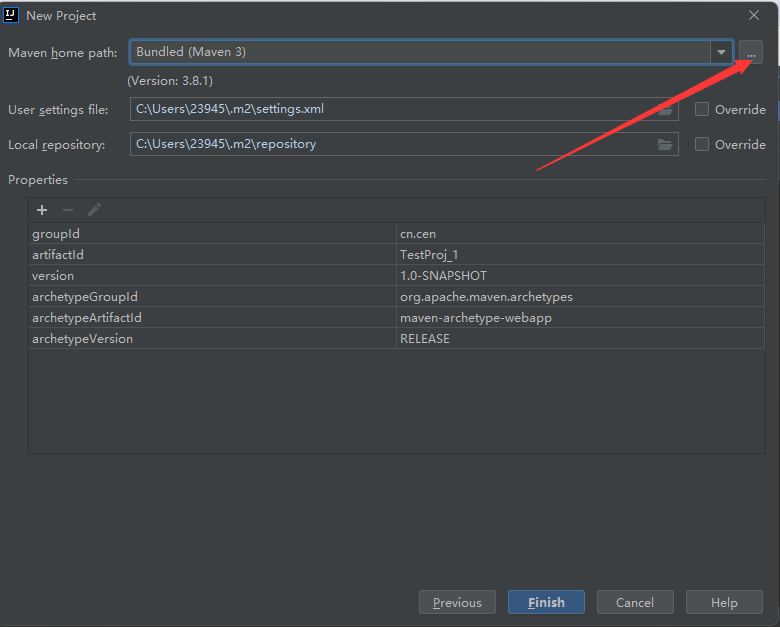Screen dimensions: 780x627
Task: Close the New Project dialog
Action: (x=754, y=15)
